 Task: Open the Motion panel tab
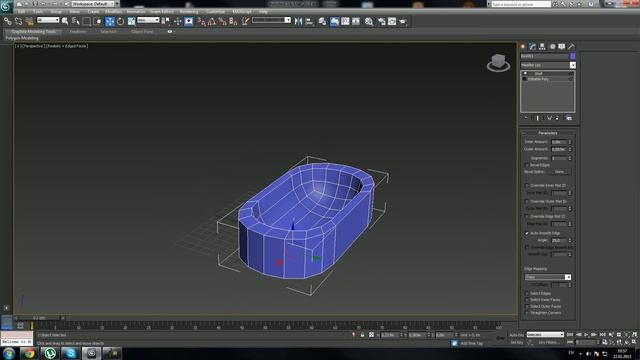click(x=552, y=47)
